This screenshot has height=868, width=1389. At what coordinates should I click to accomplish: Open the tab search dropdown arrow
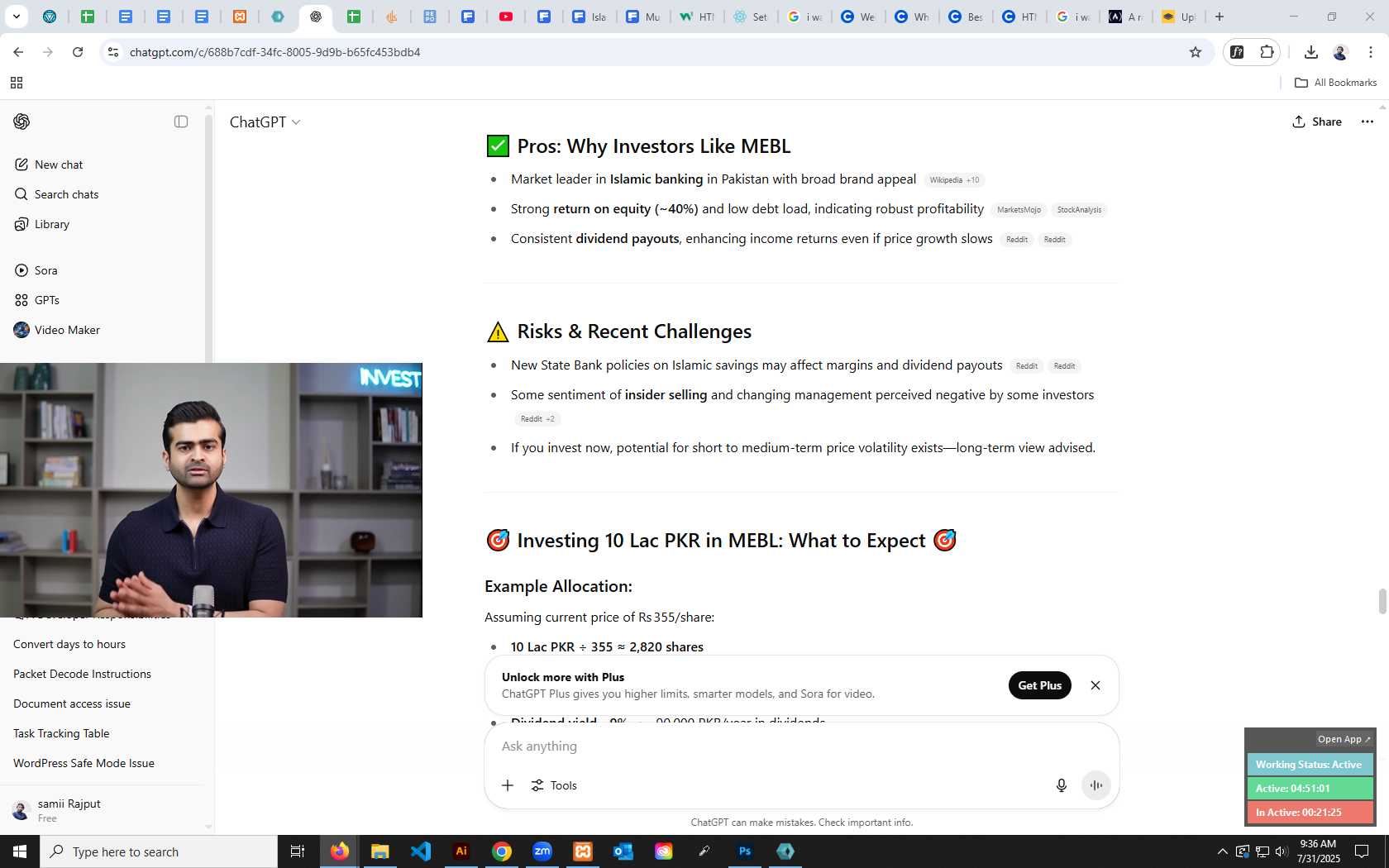pos(16,17)
